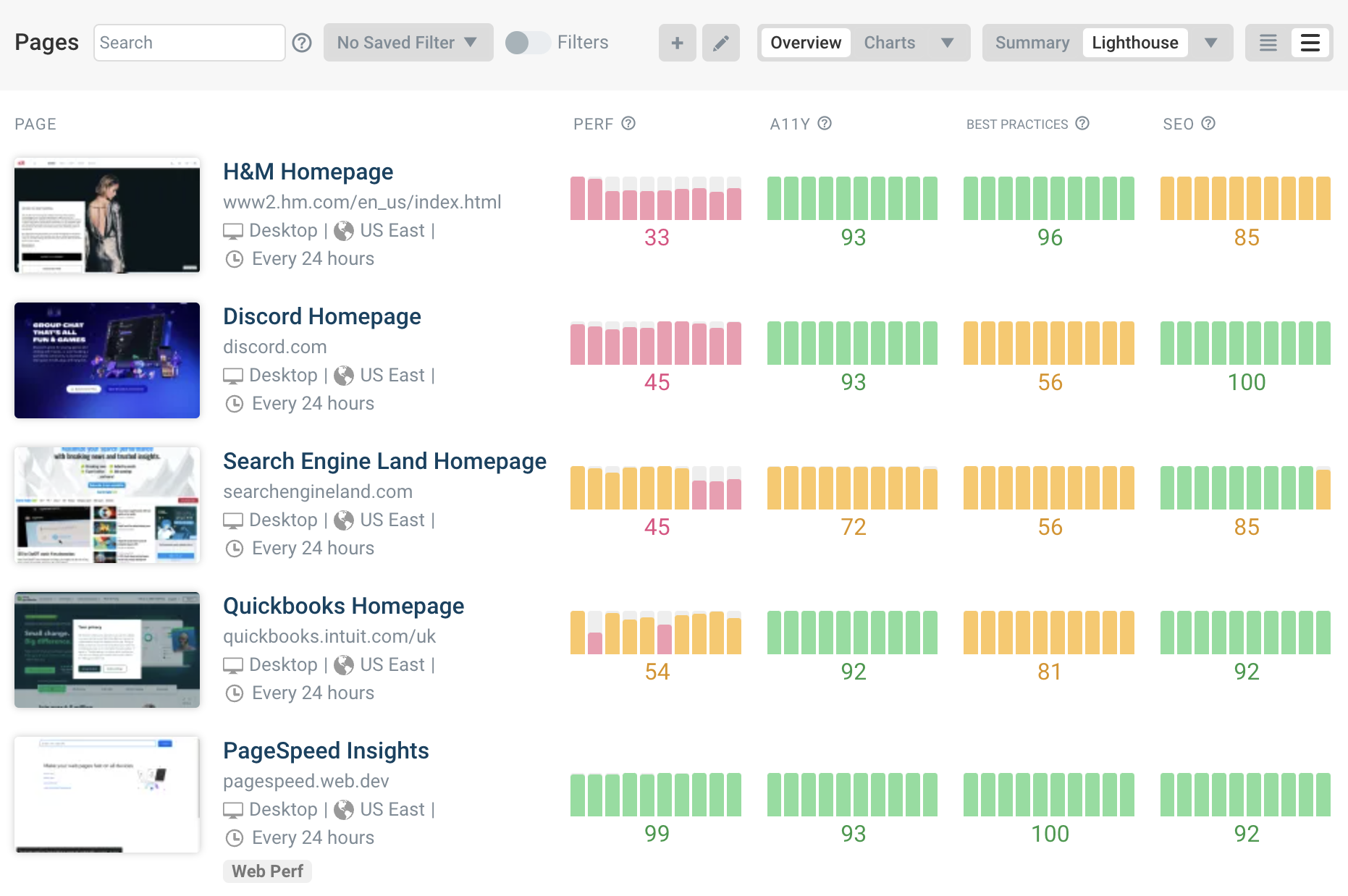1348x896 pixels.
Task: Click the PageSpeed Insights performance score 99
Action: click(657, 834)
